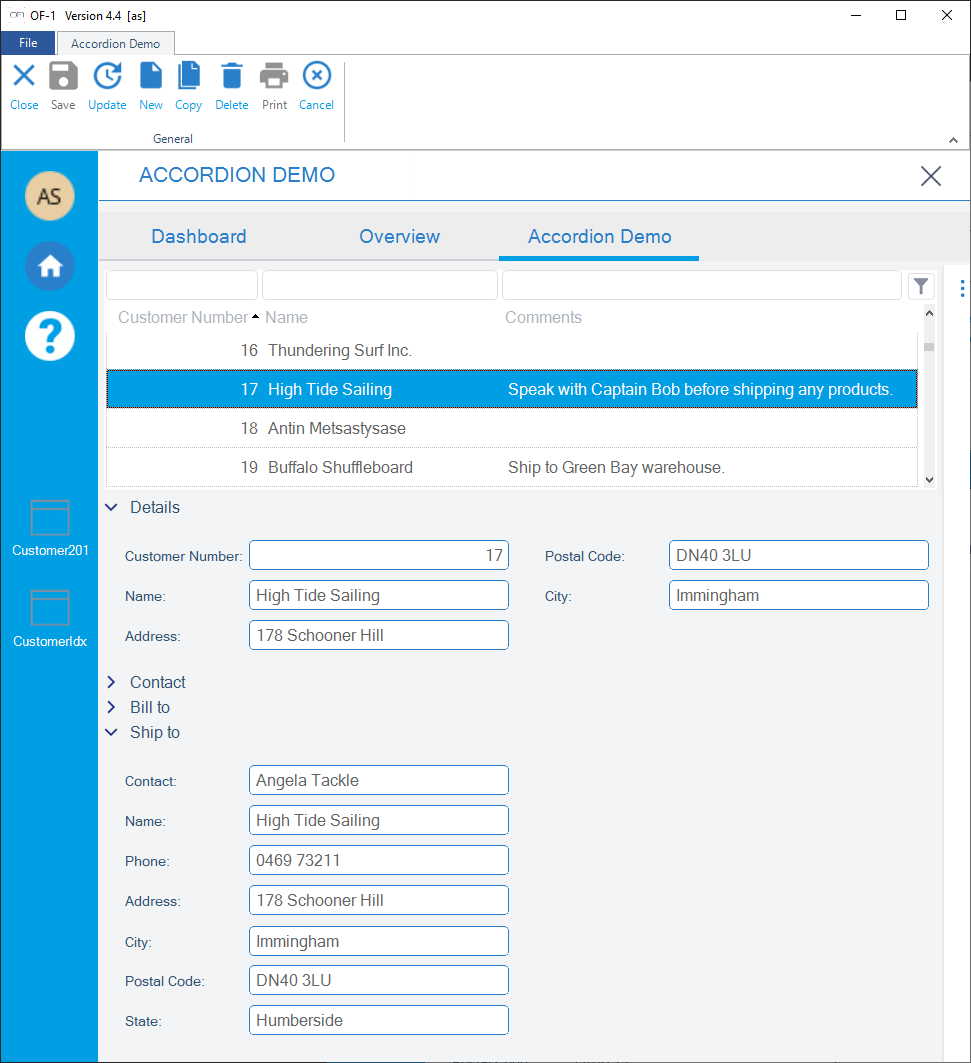Click the Ship to Greek Bay warehouse comment
The height and width of the screenshot is (1063, 971).
(616, 467)
